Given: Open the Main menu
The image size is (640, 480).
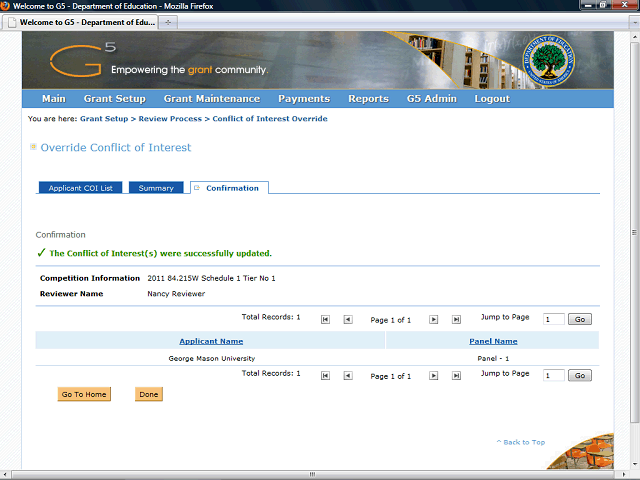Looking at the screenshot, I should [54, 99].
